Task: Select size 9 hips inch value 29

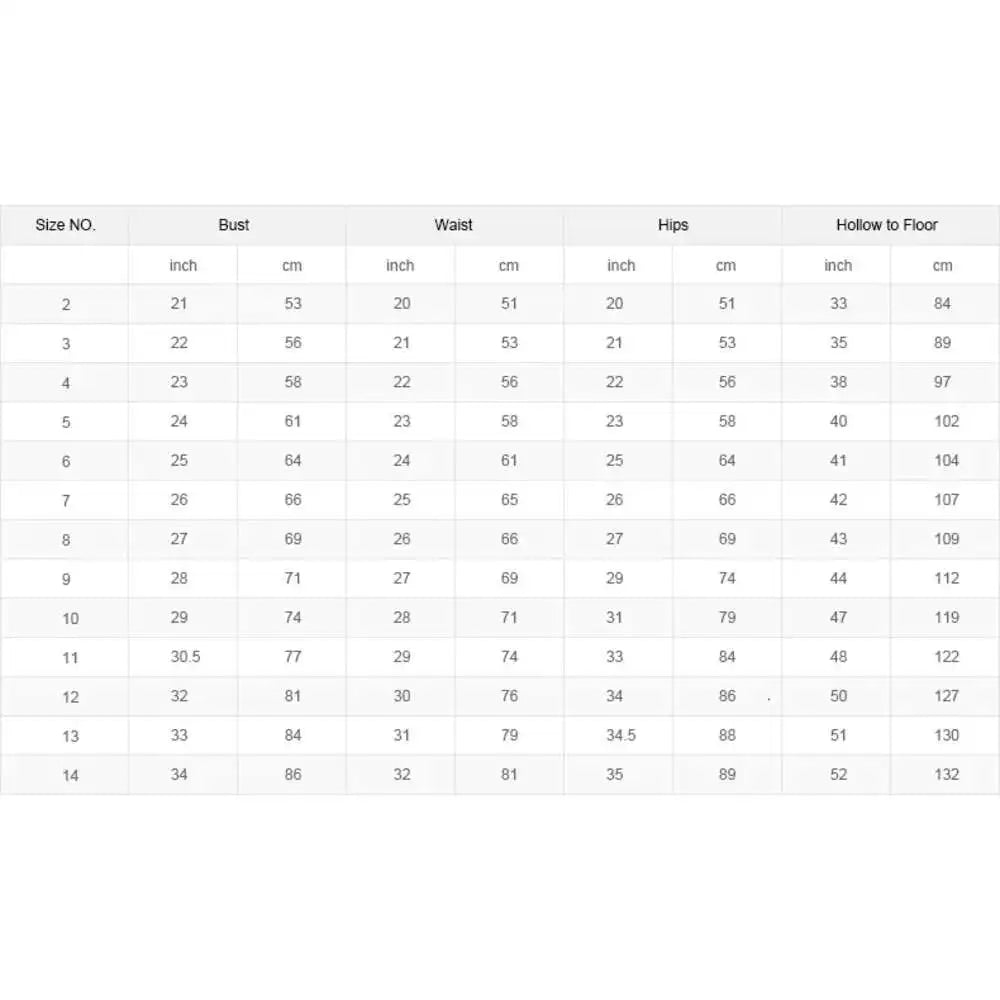Action: coord(615,578)
